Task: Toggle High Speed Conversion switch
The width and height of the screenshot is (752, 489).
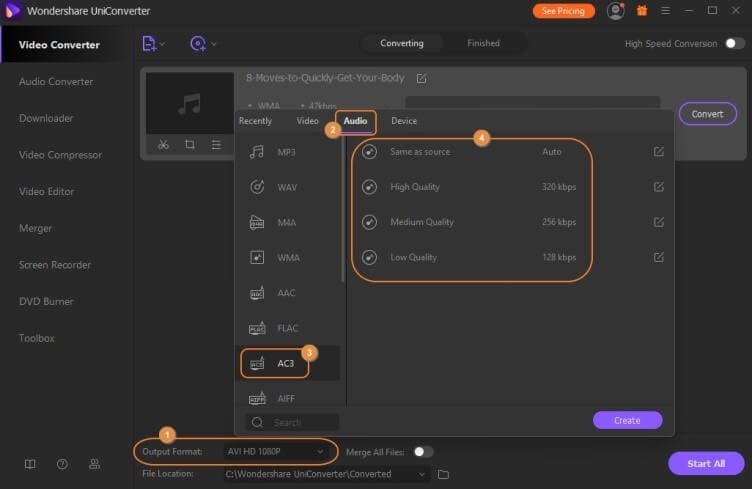Action: point(734,44)
